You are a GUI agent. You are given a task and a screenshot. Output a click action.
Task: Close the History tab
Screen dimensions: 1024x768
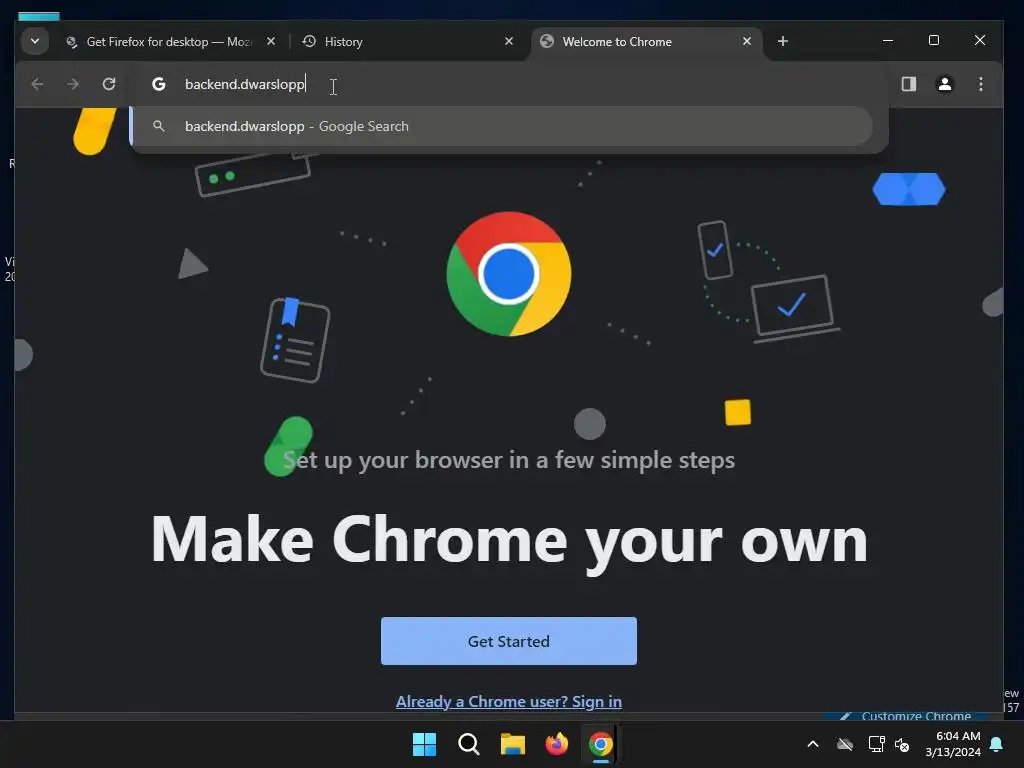click(x=509, y=41)
